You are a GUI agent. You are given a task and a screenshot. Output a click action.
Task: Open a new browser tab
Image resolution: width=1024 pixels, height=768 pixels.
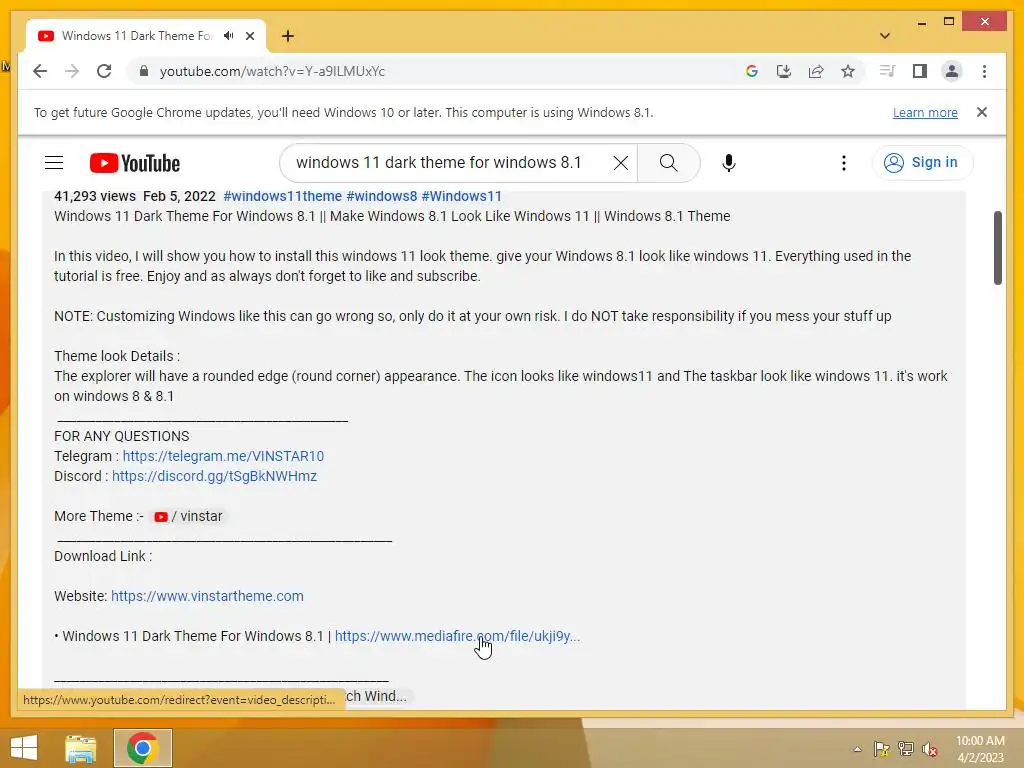[288, 36]
